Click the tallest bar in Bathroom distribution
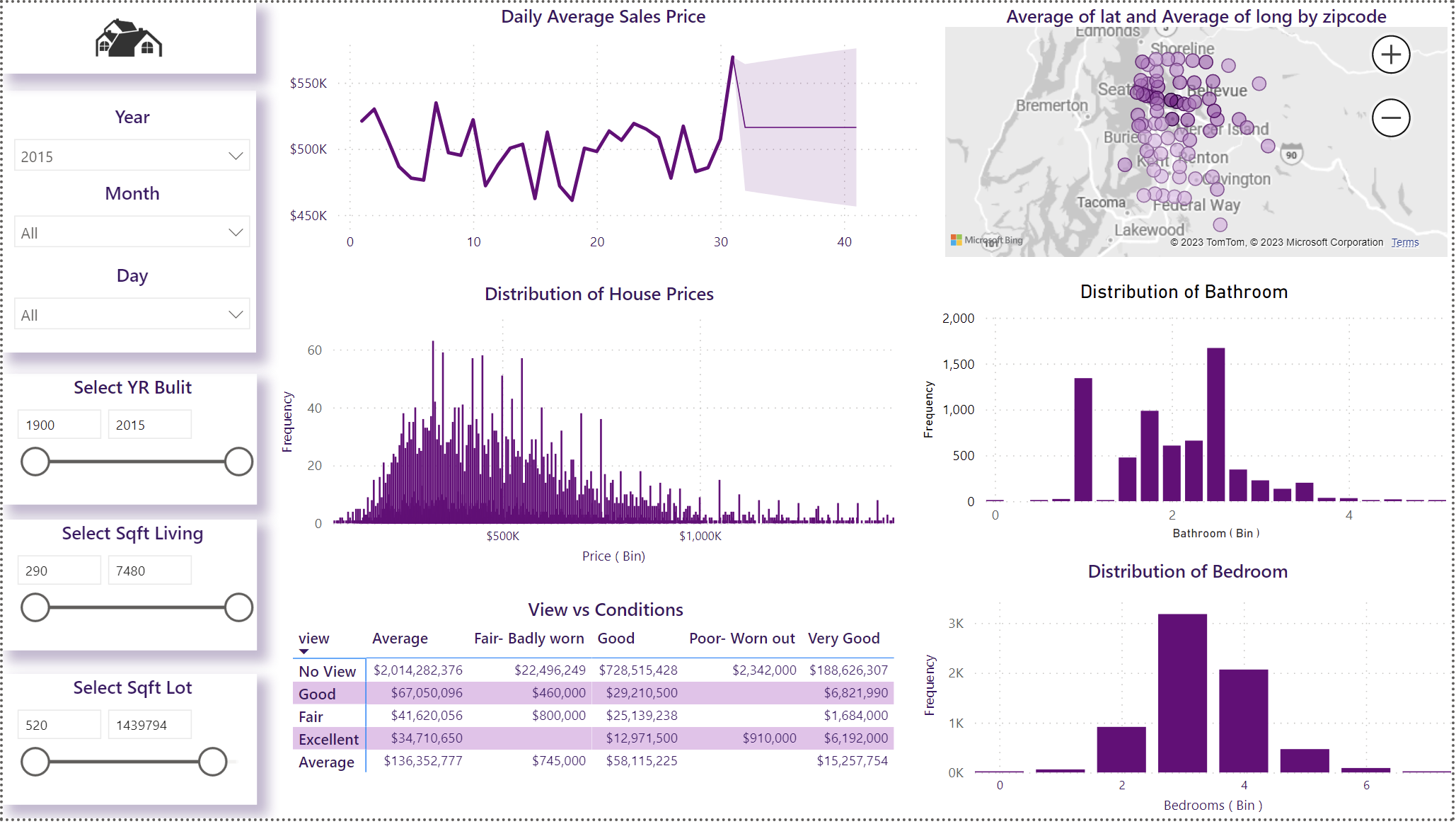Viewport: 1456px width, 824px height. click(1215, 425)
